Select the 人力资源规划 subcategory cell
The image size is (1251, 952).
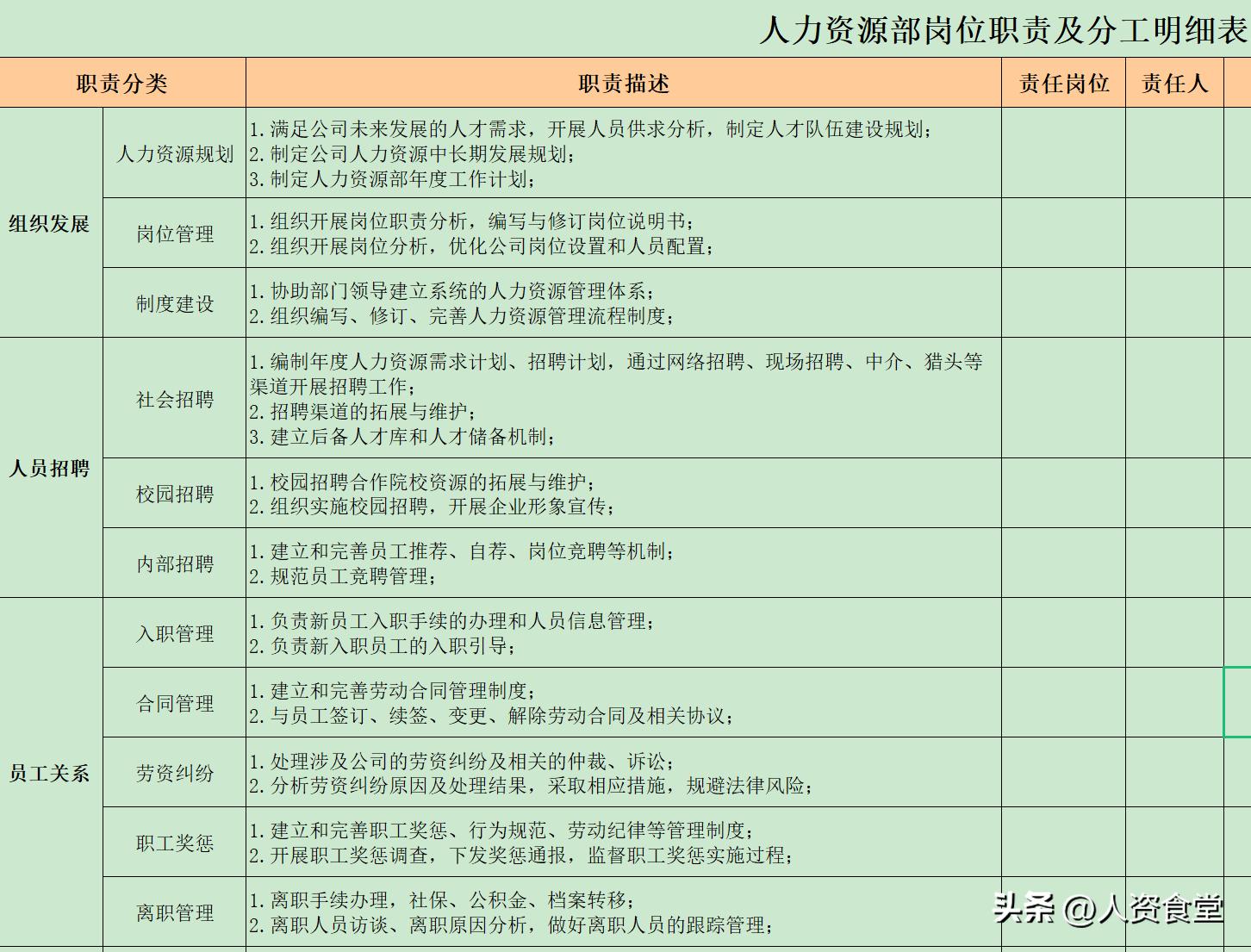175,153
